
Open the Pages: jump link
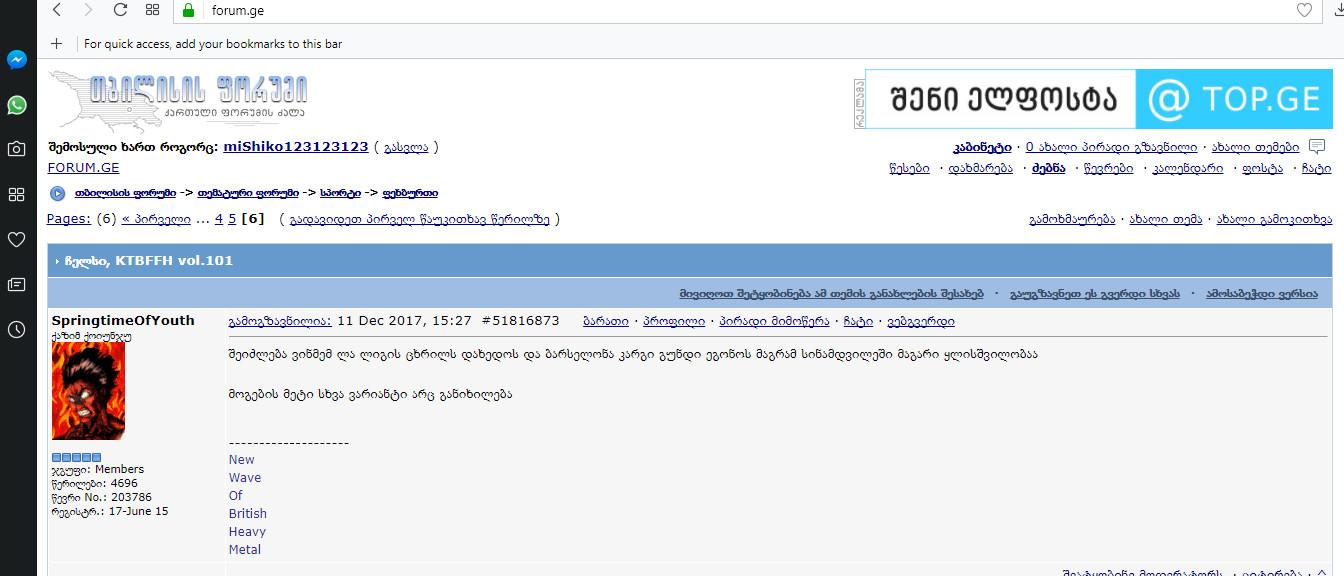pyautogui.click(x=69, y=219)
